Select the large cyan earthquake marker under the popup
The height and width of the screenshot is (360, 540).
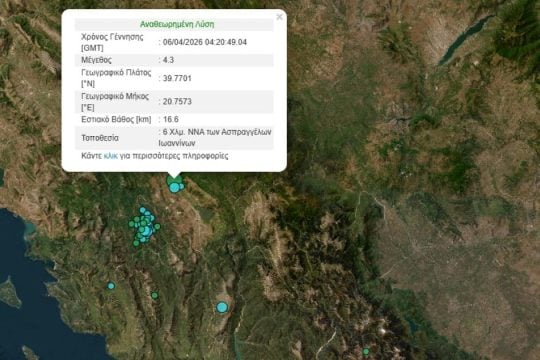click(x=175, y=187)
